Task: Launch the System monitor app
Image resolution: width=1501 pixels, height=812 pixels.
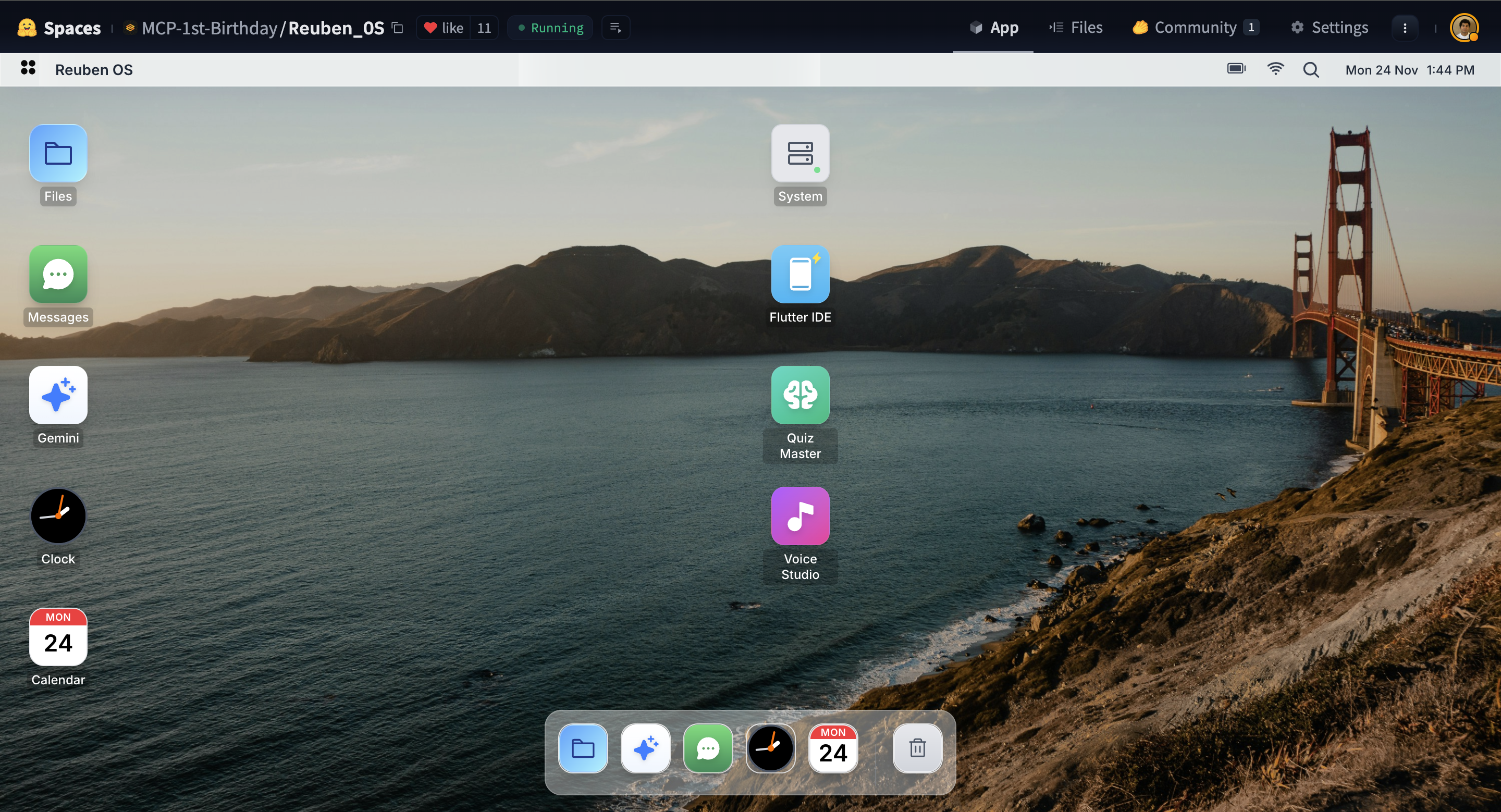Action: (x=799, y=154)
